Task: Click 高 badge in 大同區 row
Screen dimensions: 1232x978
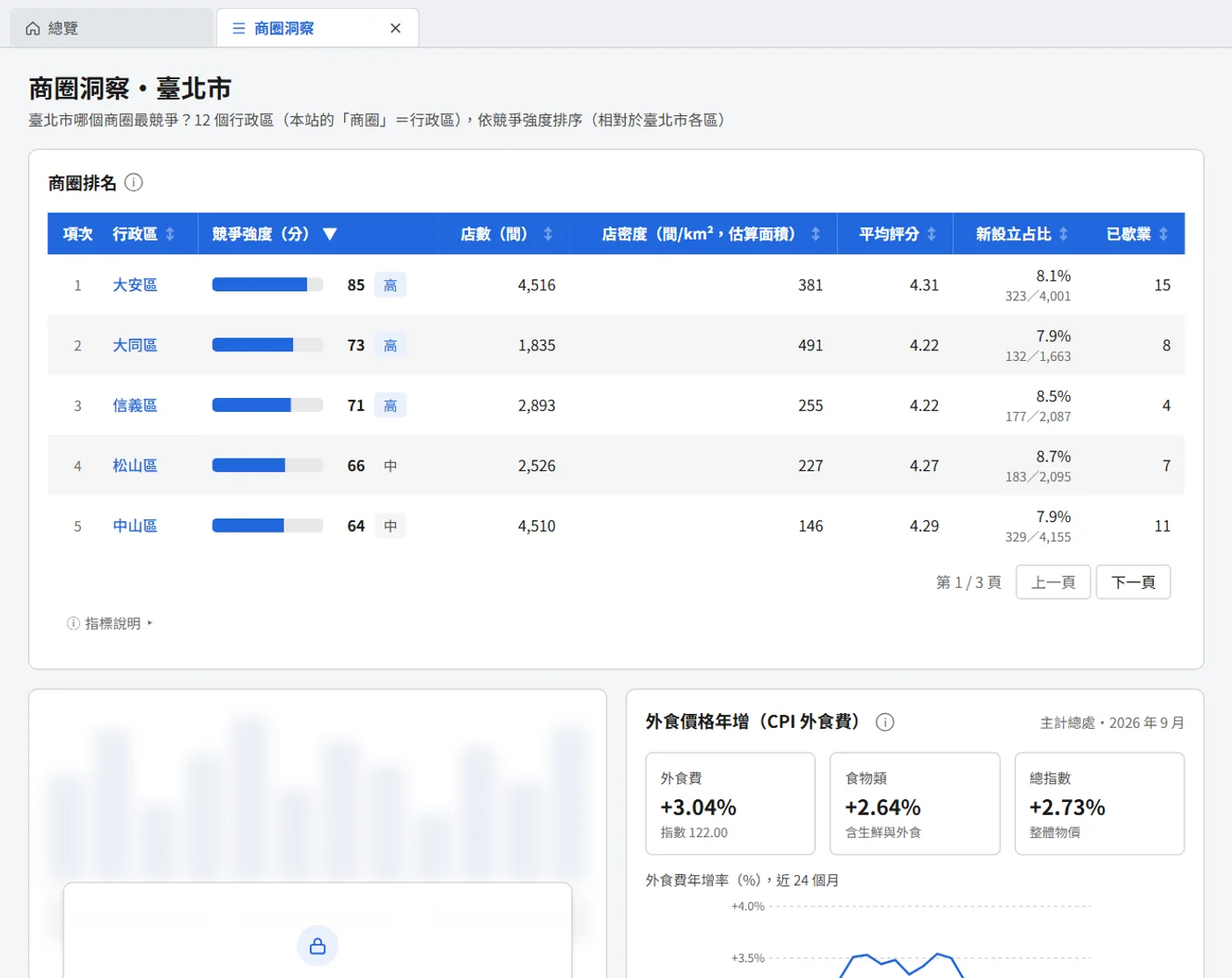Action: pyautogui.click(x=391, y=346)
